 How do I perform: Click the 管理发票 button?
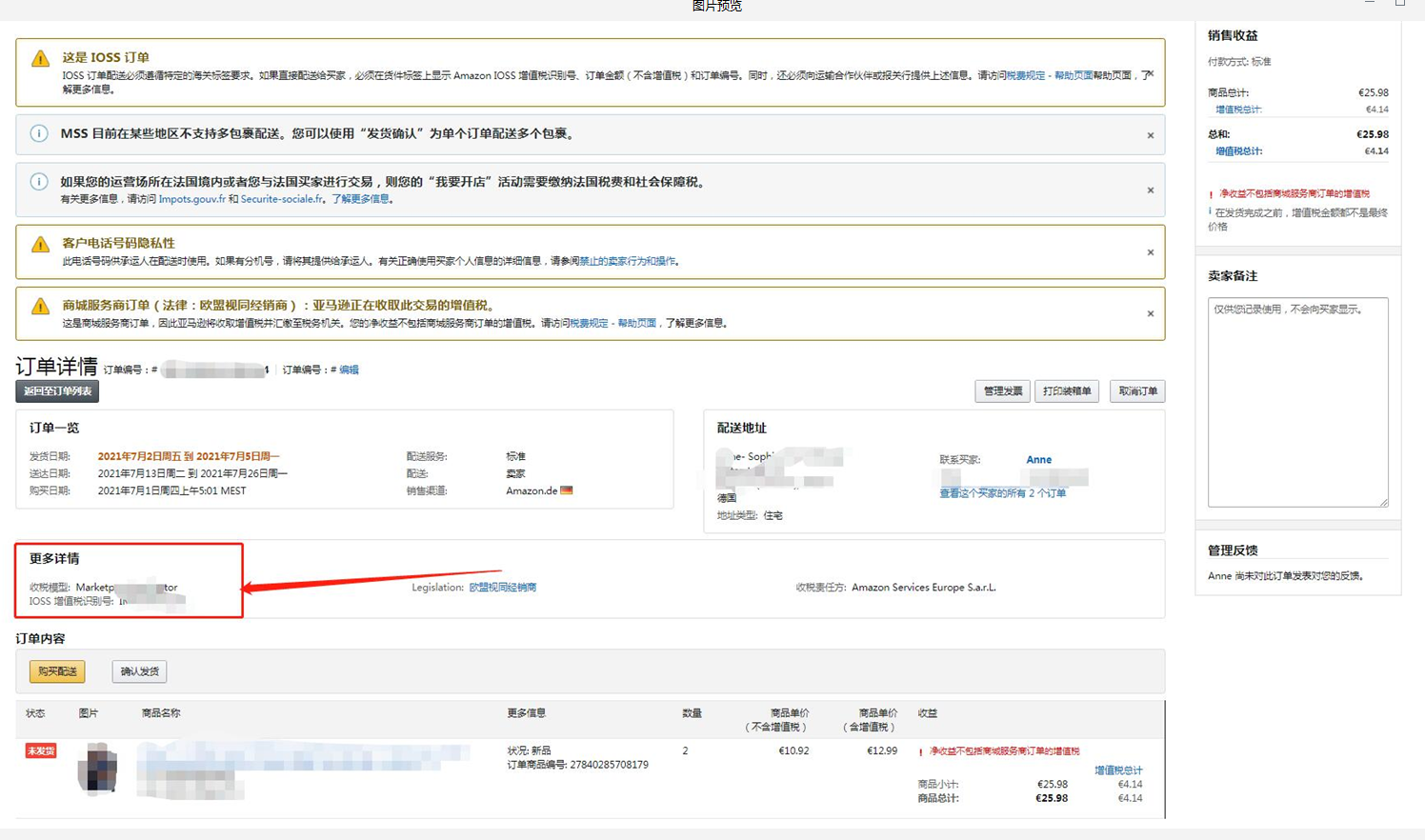[x=1003, y=391]
